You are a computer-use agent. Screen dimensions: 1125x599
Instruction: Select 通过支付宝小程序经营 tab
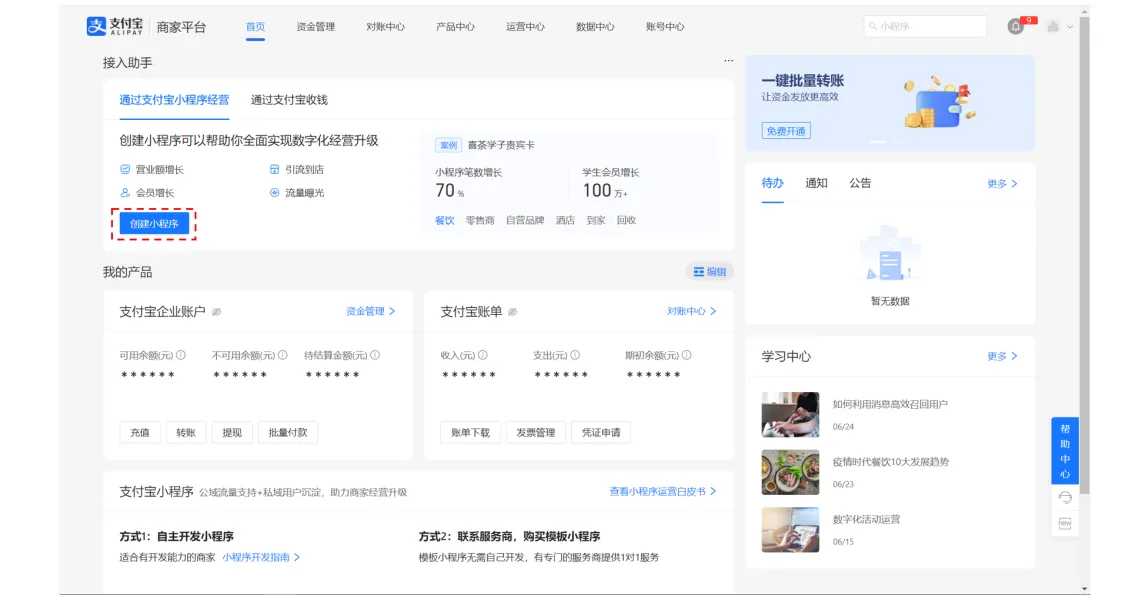(x=174, y=100)
